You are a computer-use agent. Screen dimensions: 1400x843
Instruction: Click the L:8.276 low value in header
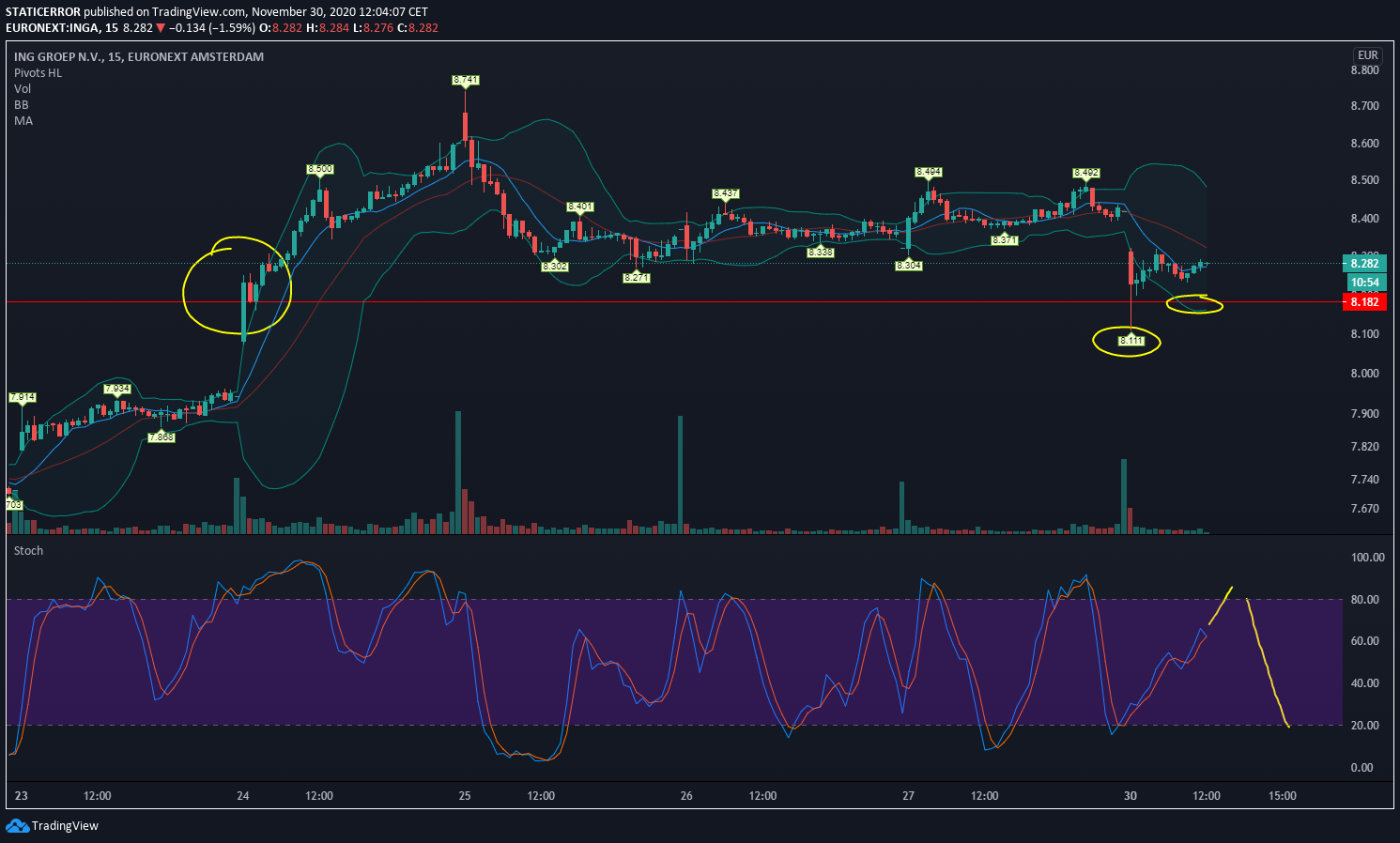[x=374, y=28]
